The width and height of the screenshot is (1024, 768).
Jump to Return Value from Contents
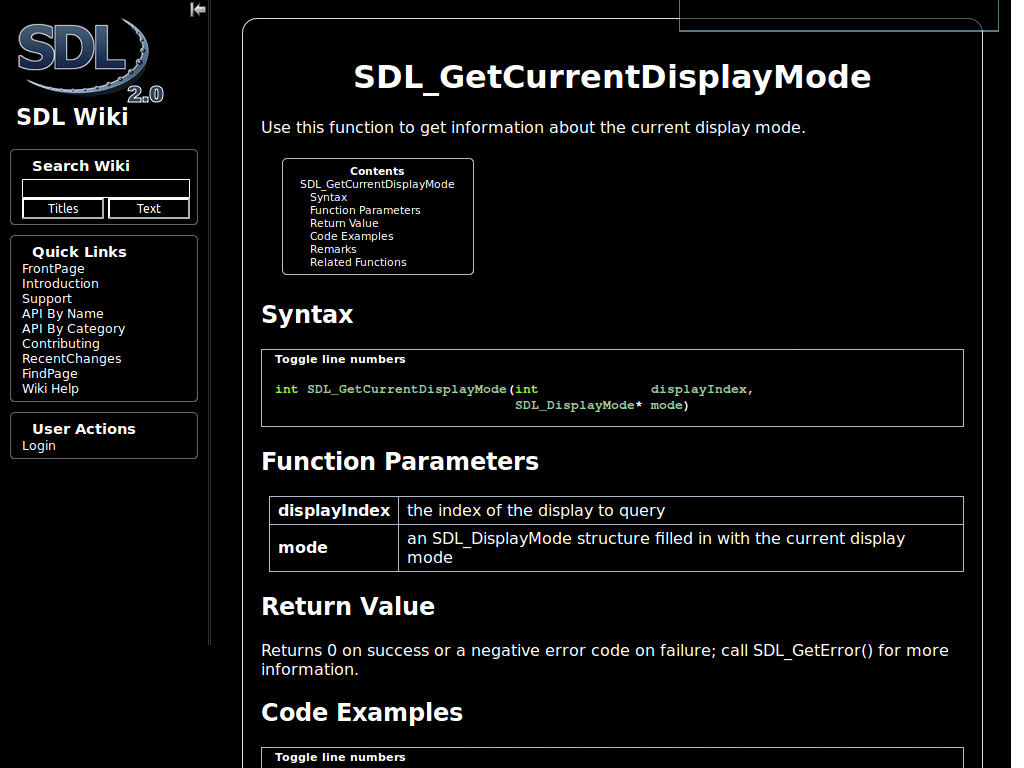tap(344, 223)
